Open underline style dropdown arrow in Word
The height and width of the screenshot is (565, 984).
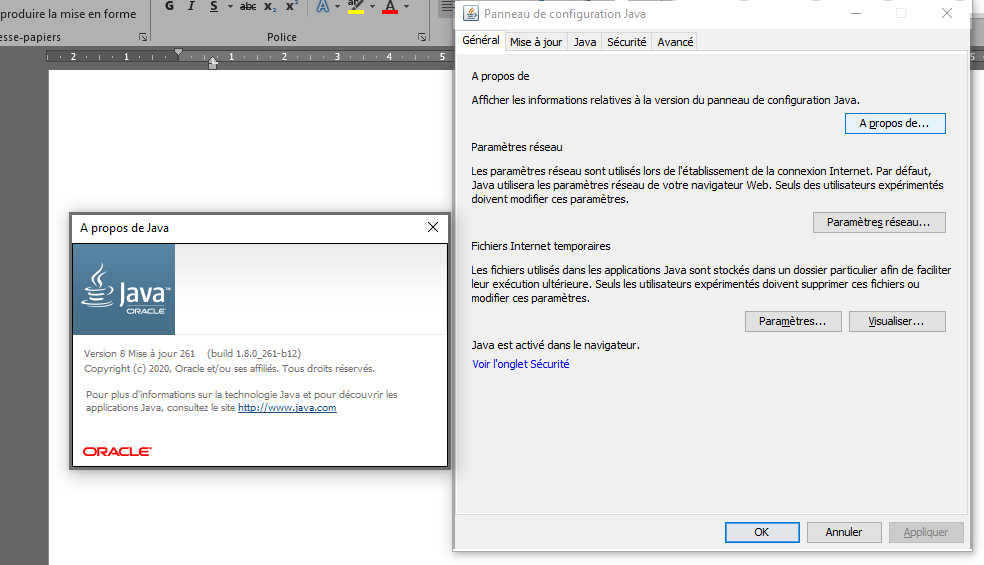point(230,6)
